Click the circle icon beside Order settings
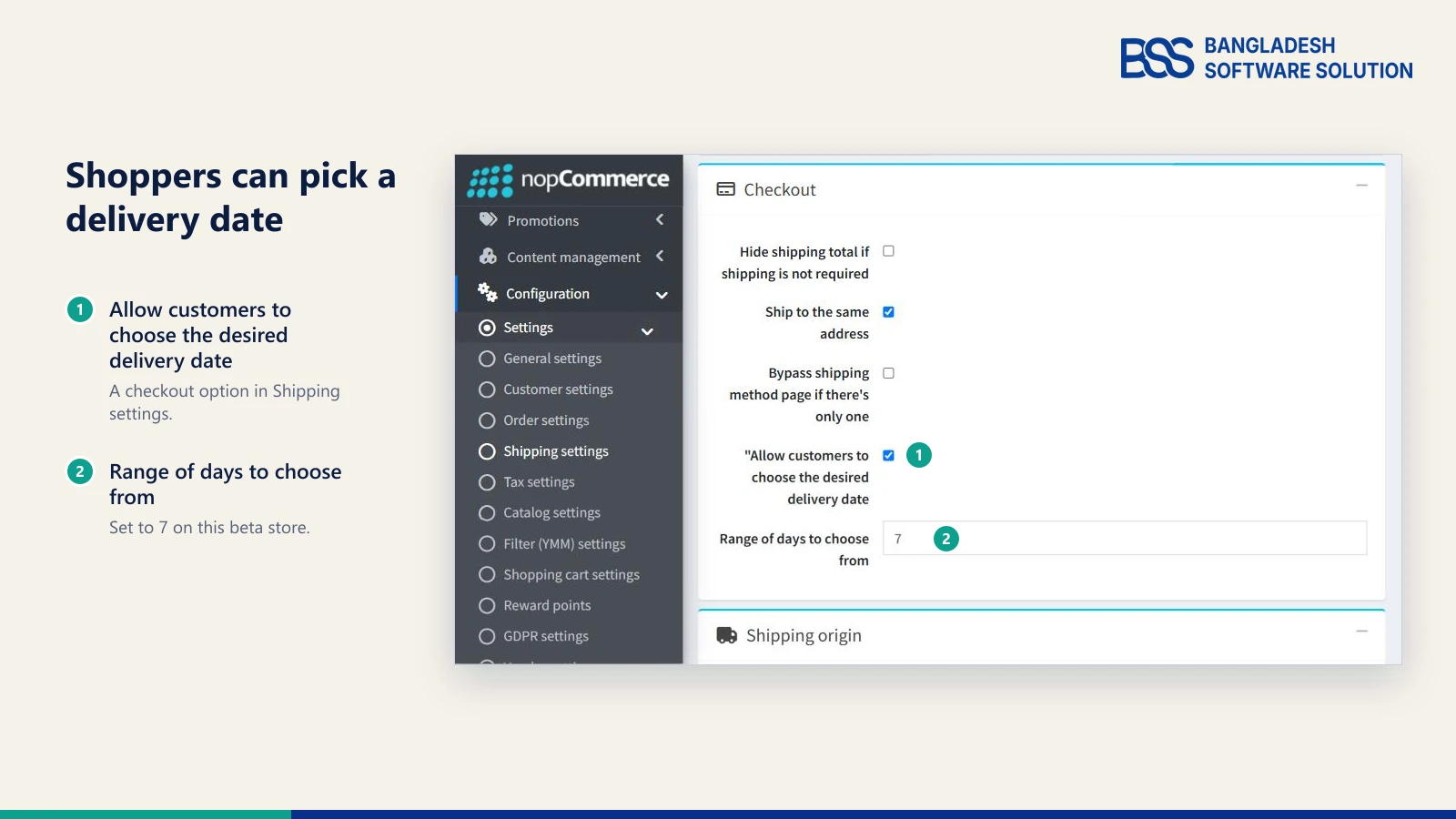This screenshot has width=1456, height=819. [x=487, y=420]
